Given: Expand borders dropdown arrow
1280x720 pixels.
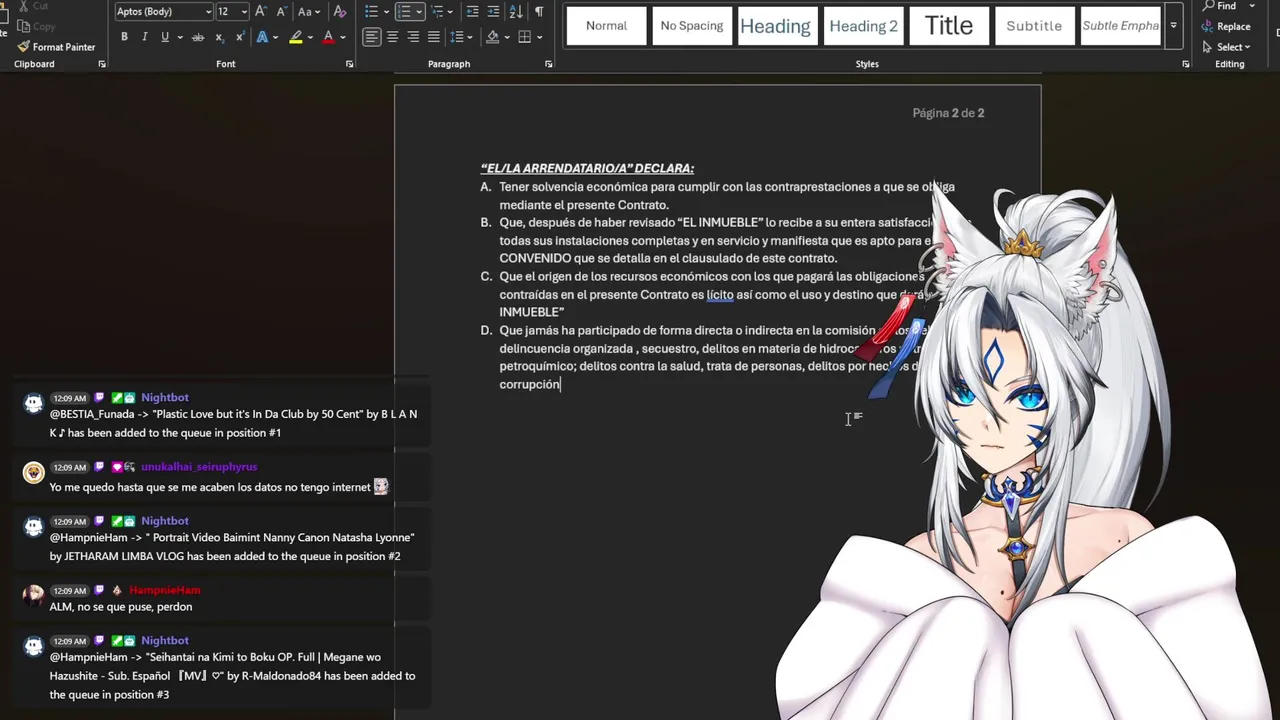Looking at the screenshot, I should tap(538, 37).
